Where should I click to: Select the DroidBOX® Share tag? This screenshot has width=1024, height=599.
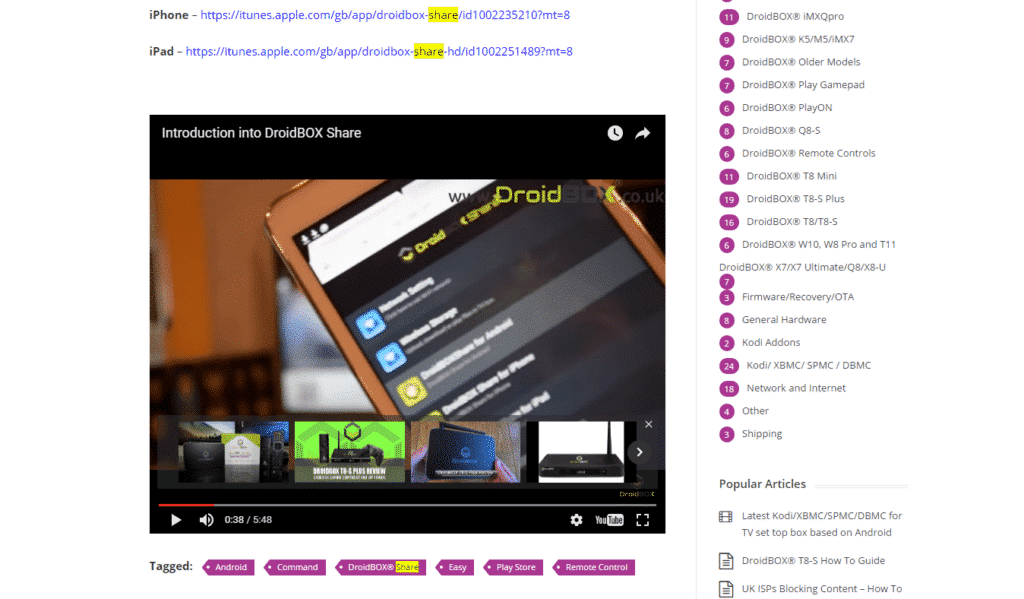coord(381,567)
